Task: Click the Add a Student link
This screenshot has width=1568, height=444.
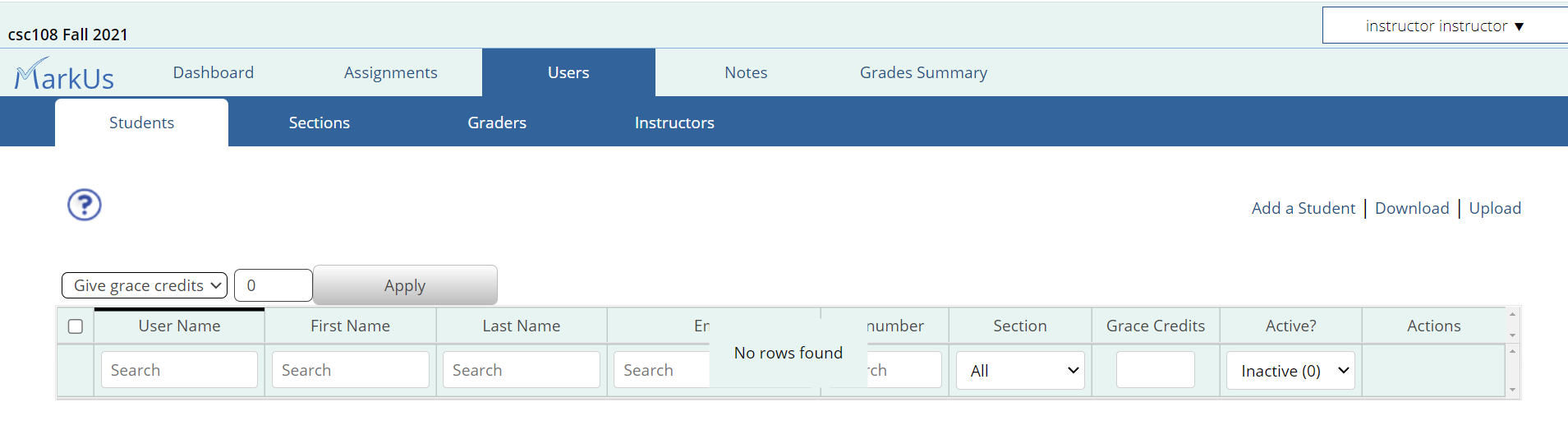Action: tap(1304, 208)
